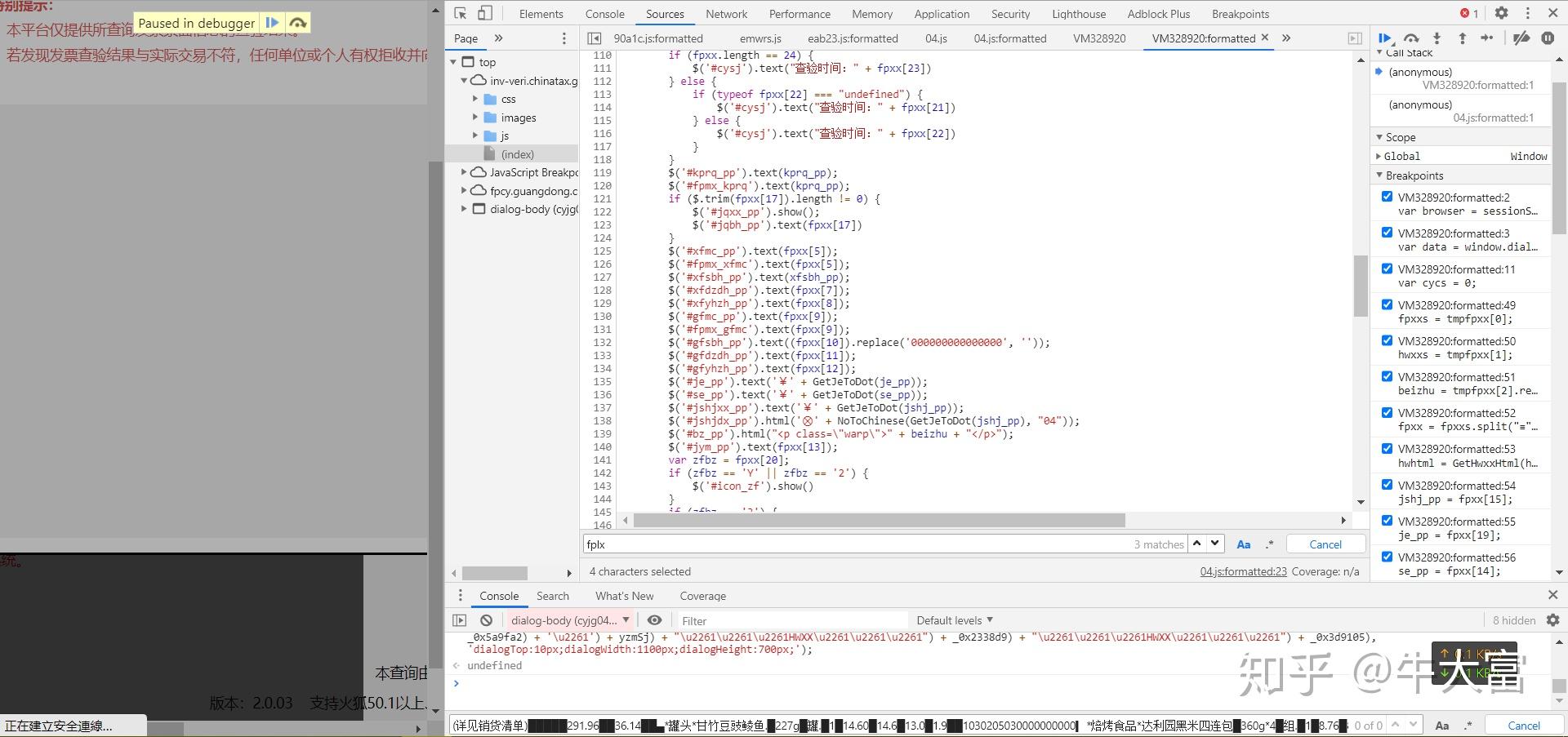Click Step out of current function arrow
1568x737 pixels.
pyautogui.click(x=1462, y=38)
